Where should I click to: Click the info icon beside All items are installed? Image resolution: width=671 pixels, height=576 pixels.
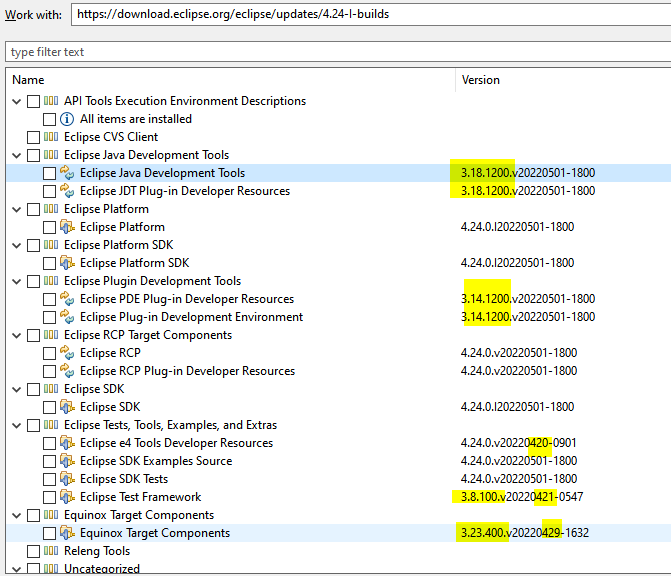[68, 119]
